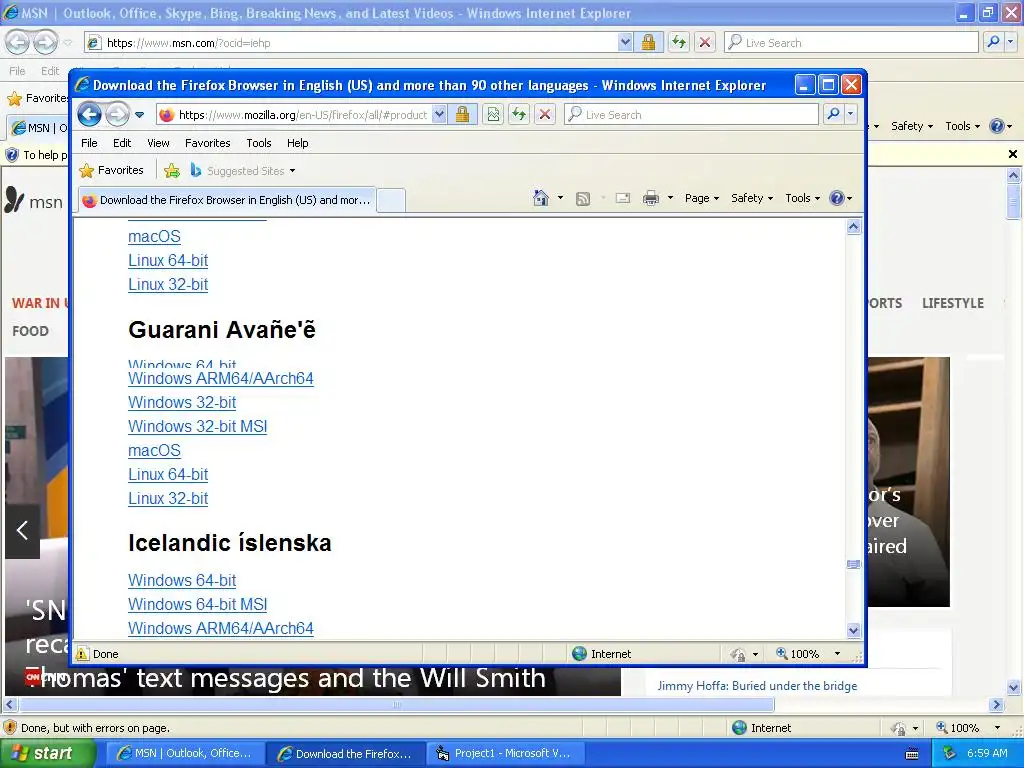This screenshot has width=1024, height=768.
Task: Click previous slide arrow on MSN carousel
Action: click(x=22, y=530)
